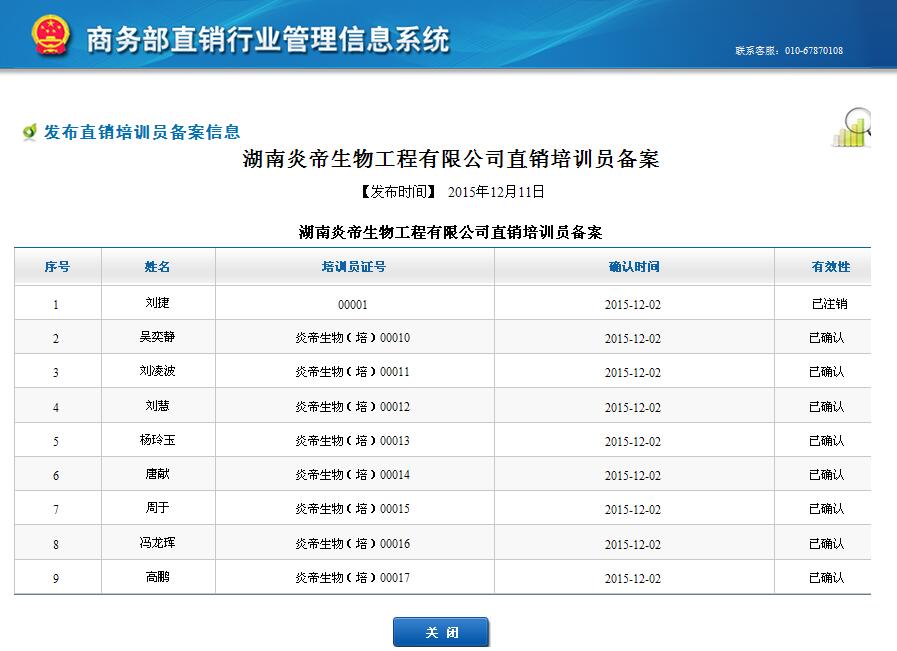Click the 商务部直销行业管理信息系统 title

(x=268, y=39)
